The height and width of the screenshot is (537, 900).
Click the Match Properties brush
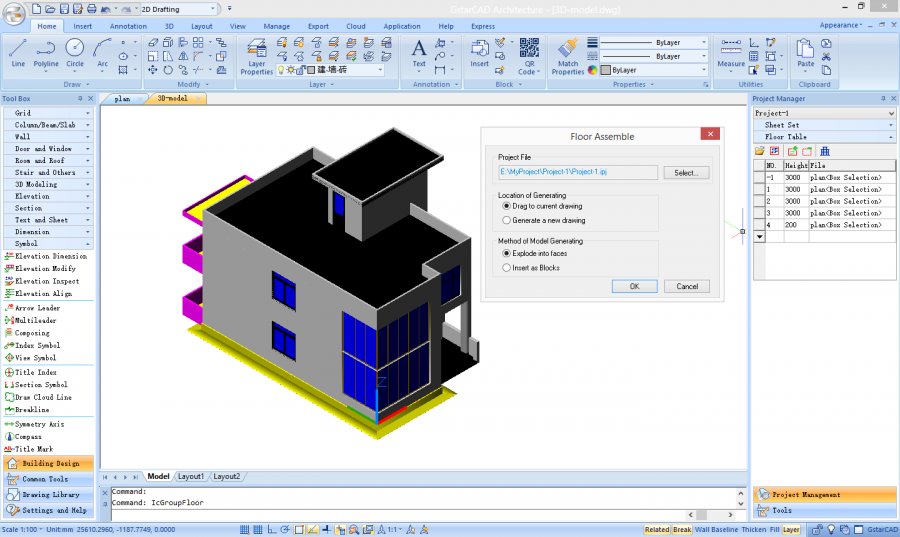568,56
